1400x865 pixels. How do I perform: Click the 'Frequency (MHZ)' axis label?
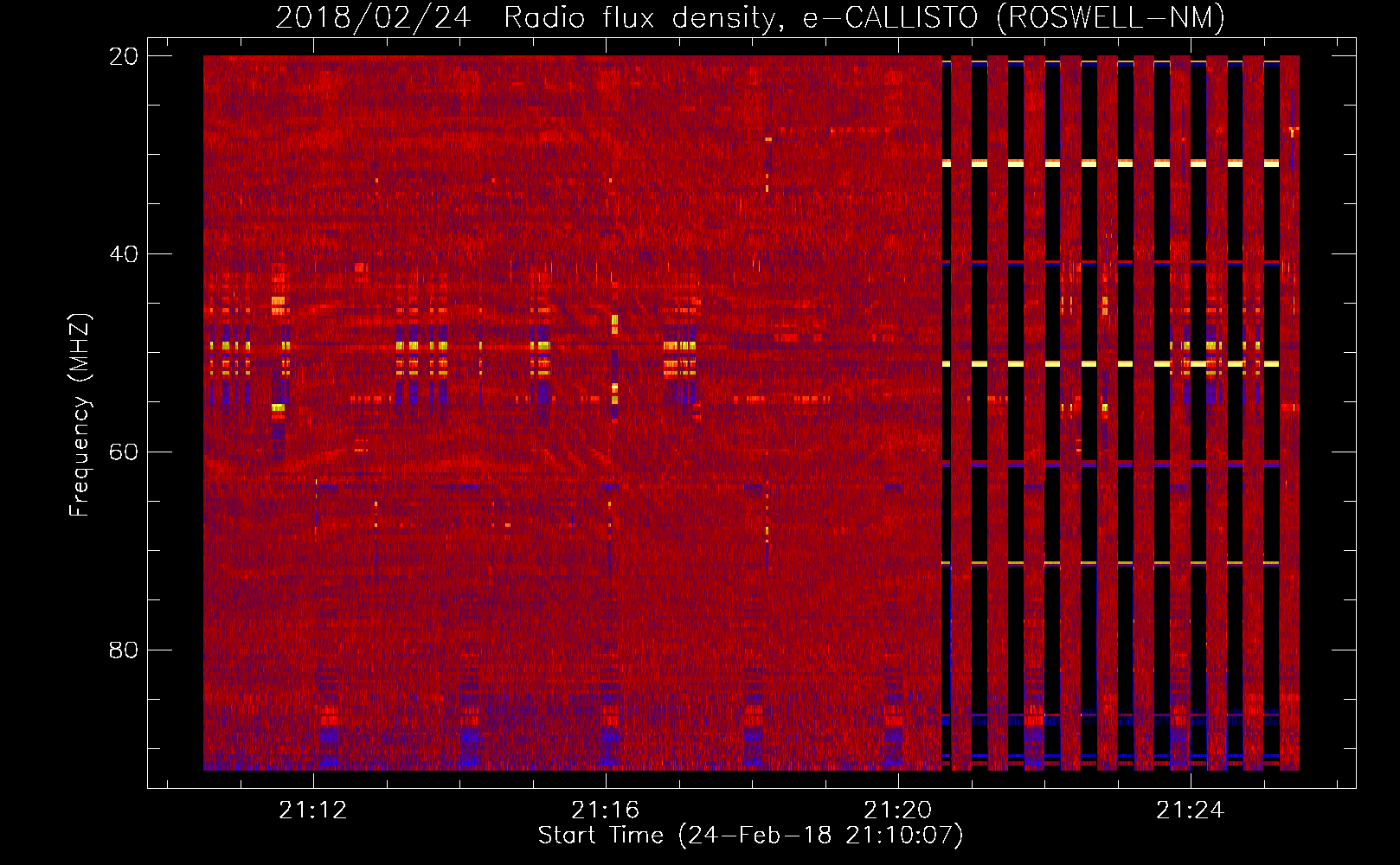[x=80, y=415]
